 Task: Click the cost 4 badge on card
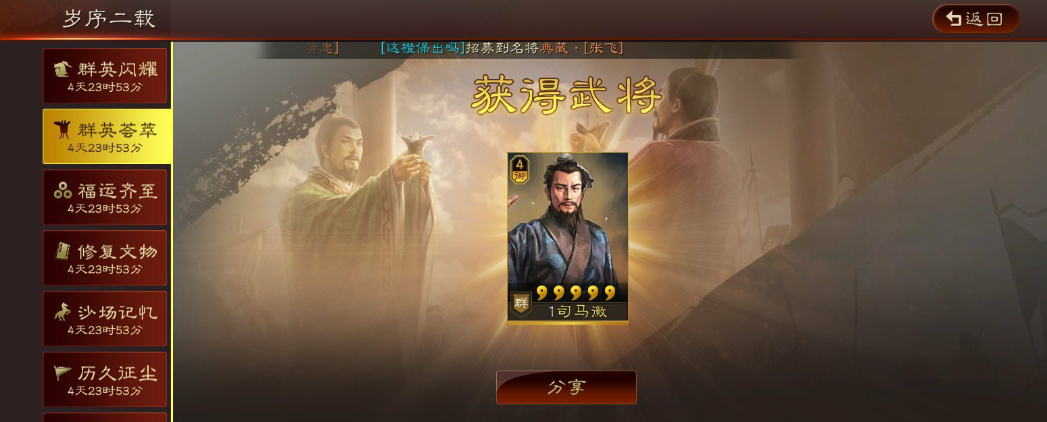519,170
